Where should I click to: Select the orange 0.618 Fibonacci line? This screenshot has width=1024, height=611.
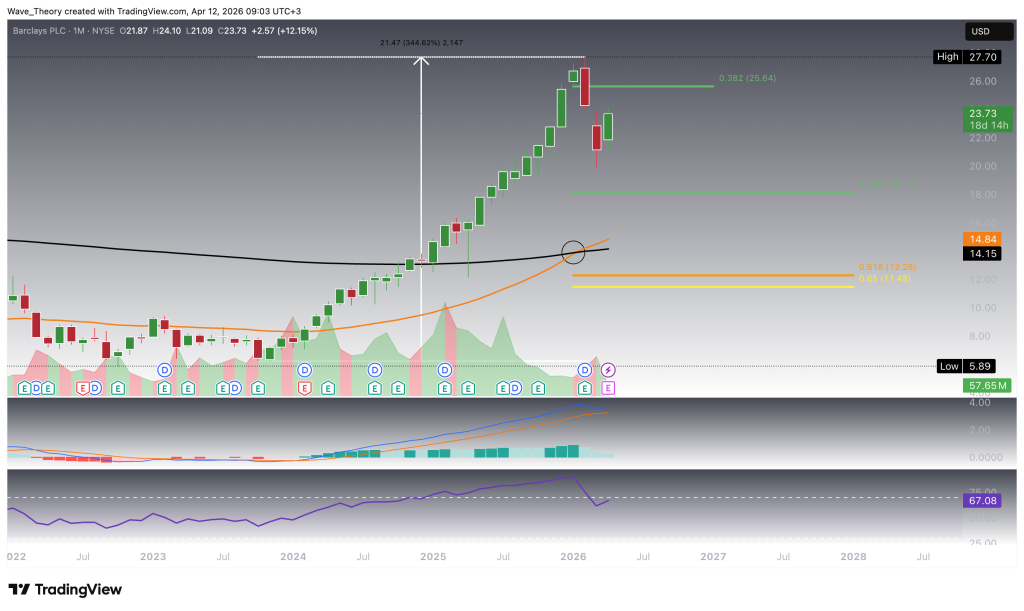pos(700,275)
